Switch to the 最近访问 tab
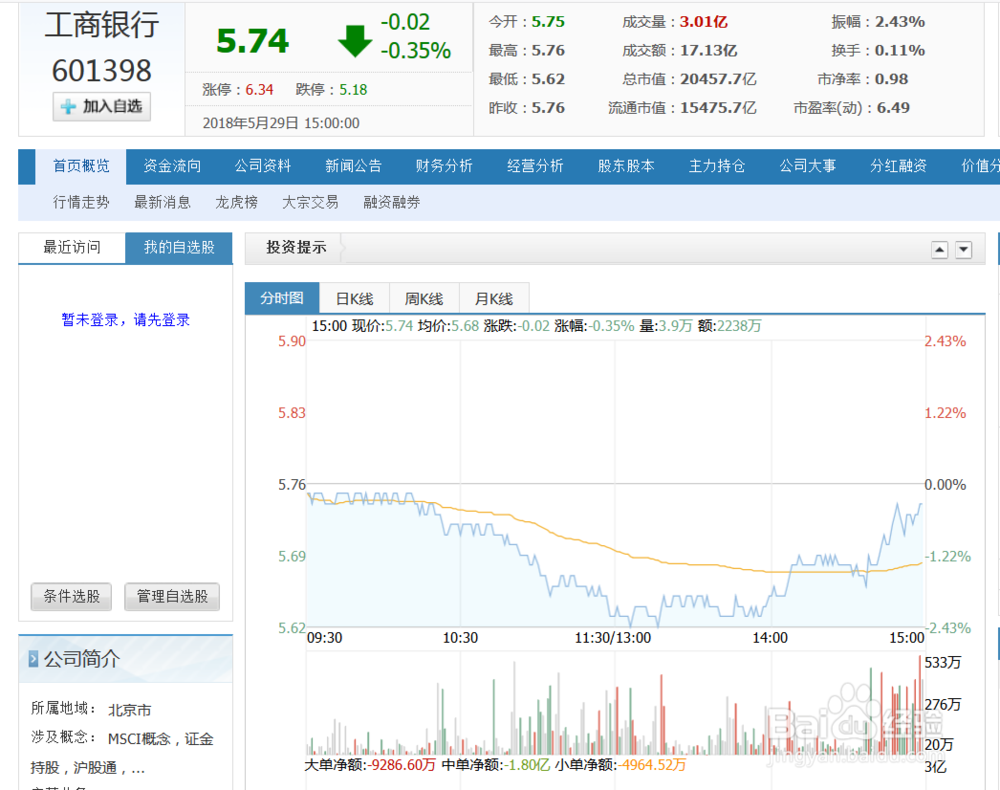The image size is (1000, 790). [x=72, y=247]
